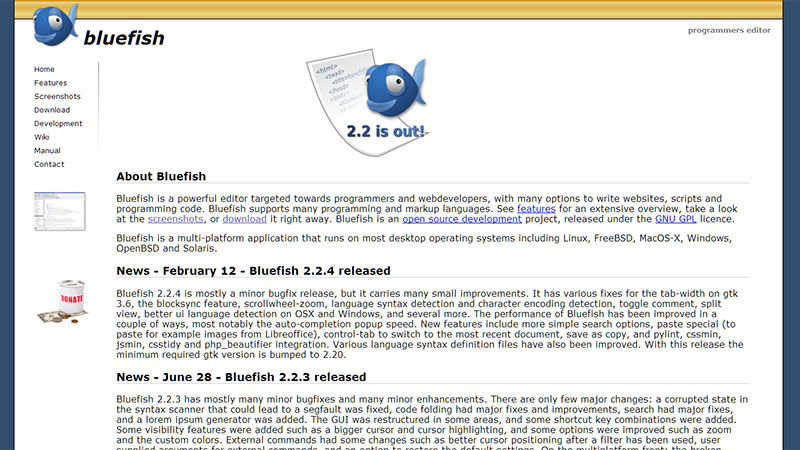
Task: Go to the Contact page
Action: (x=49, y=164)
